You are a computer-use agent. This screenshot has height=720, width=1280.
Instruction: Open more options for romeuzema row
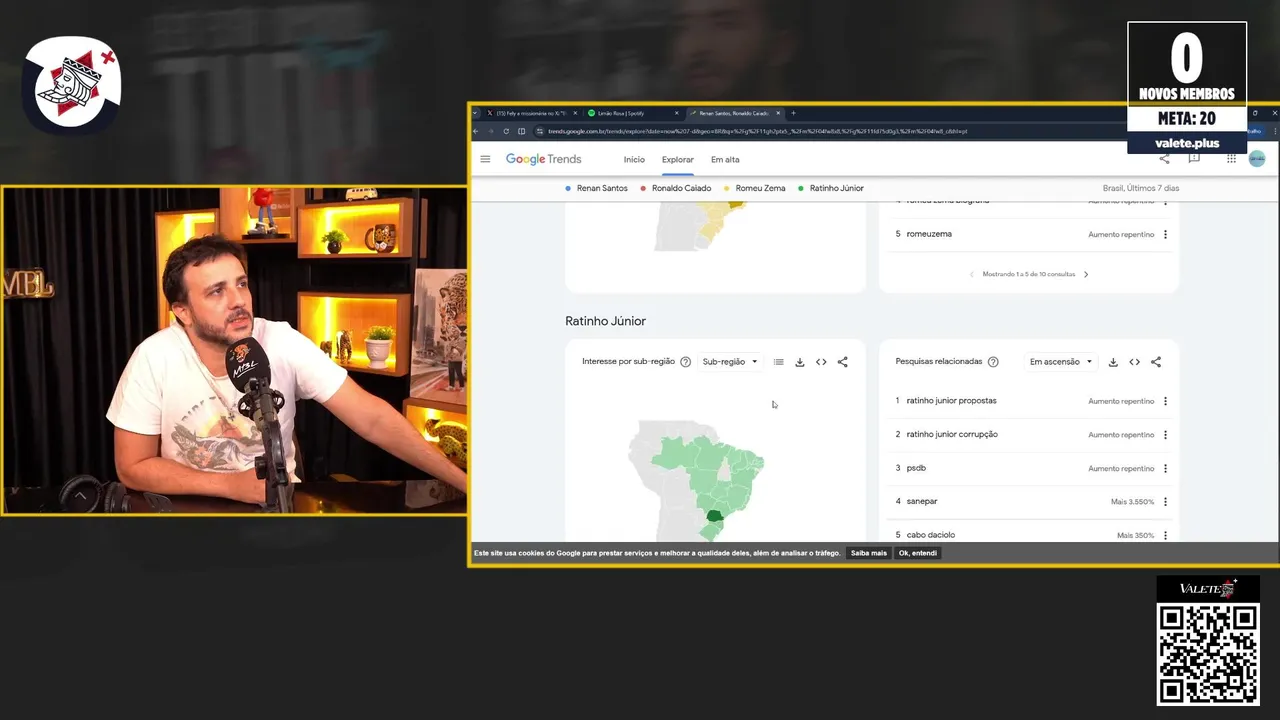point(1165,234)
